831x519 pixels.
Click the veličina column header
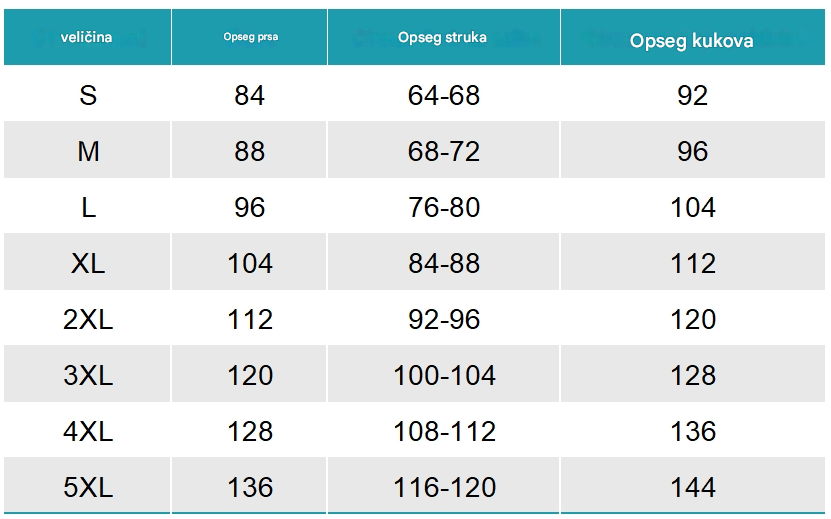pyautogui.click(x=87, y=37)
